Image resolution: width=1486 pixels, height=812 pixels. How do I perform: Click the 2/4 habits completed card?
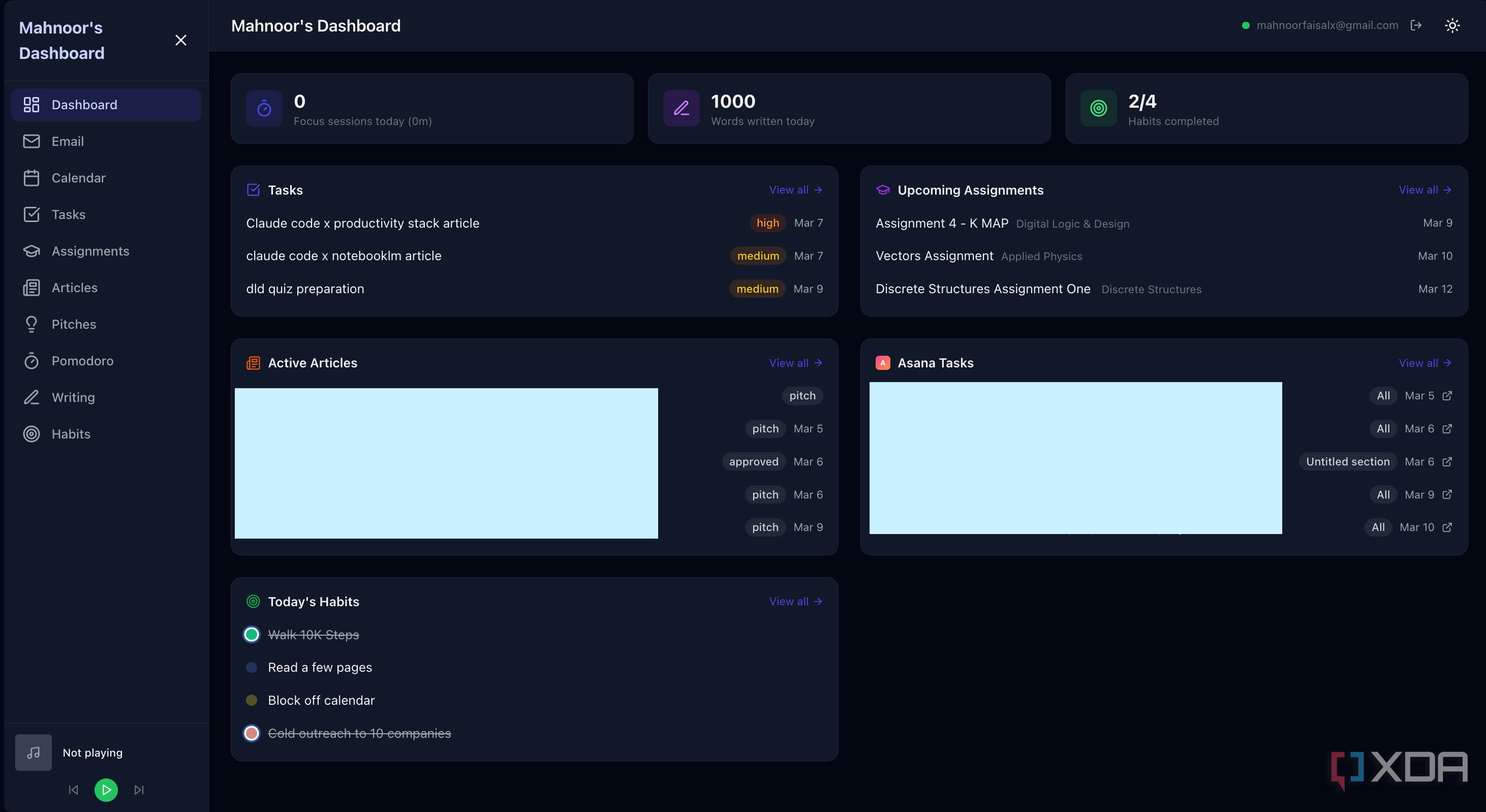tap(1266, 108)
